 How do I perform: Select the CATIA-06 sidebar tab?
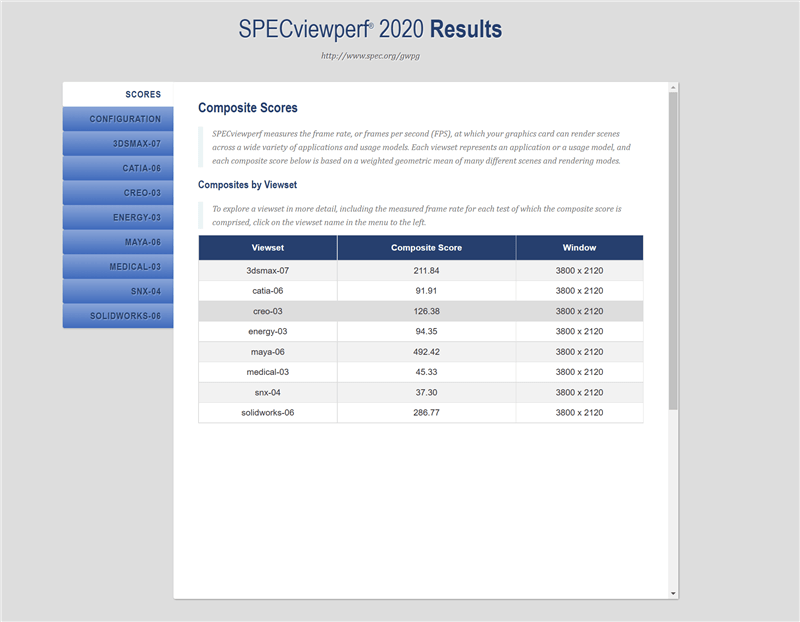118,168
